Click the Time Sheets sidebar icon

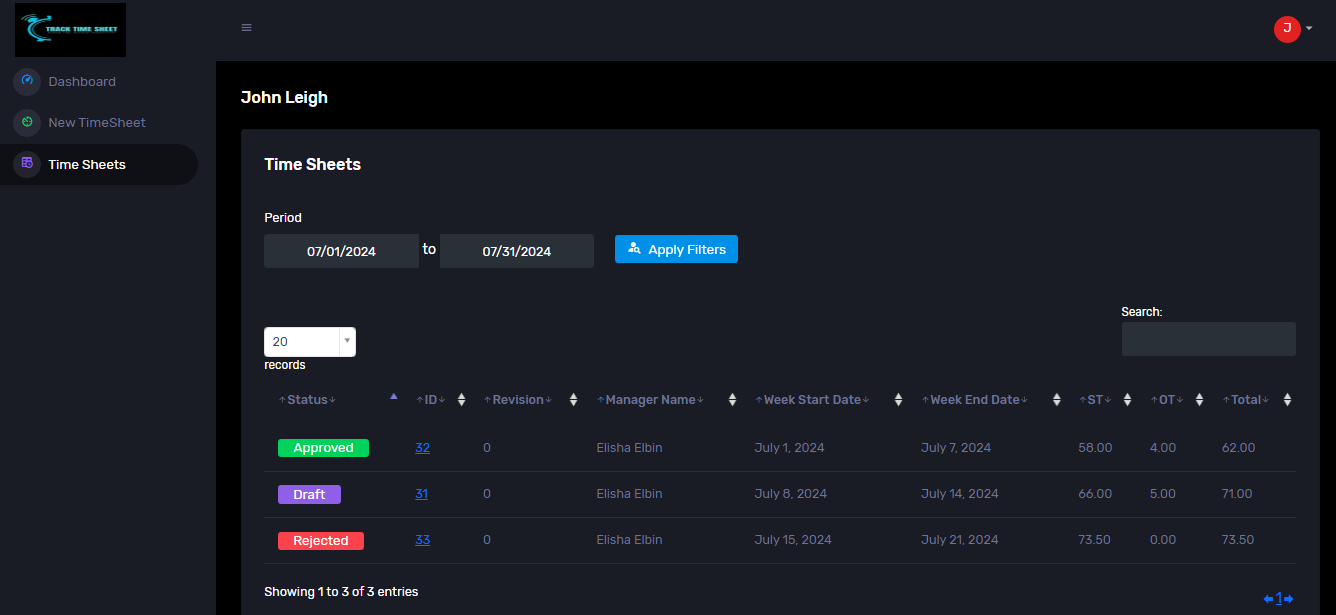point(27,164)
